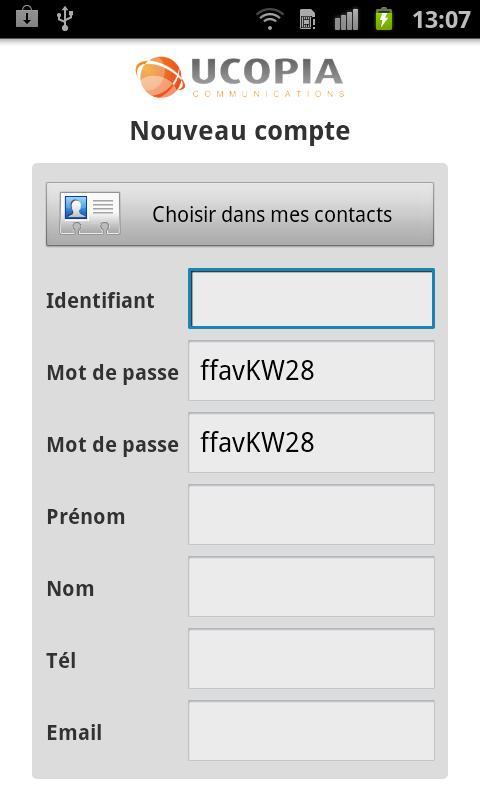Viewport: 480px width, 800px height.
Task: Select the second Mot de passe field
Action: pyautogui.click(x=311, y=443)
